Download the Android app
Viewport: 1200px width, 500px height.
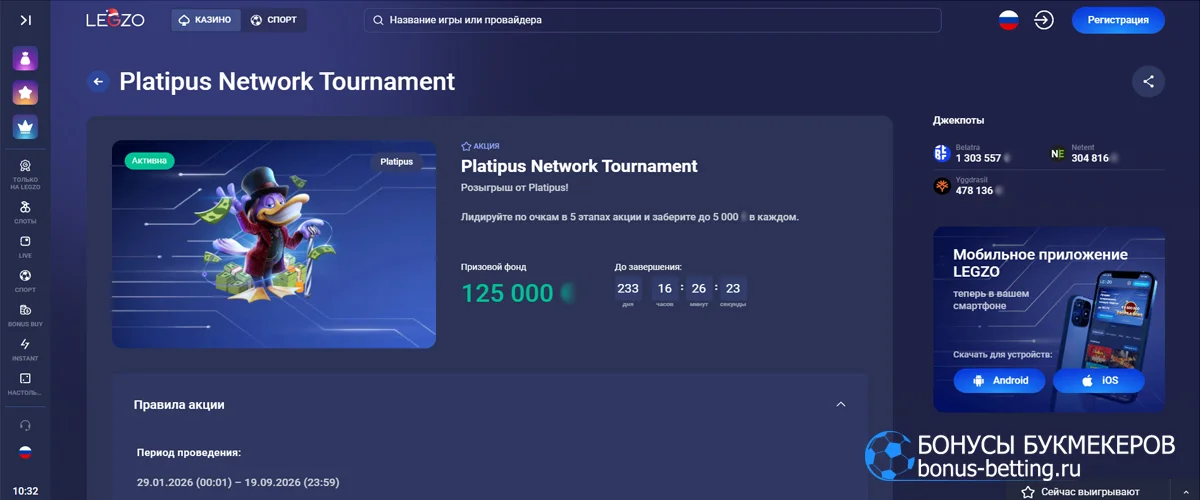[x=999, y=381]
